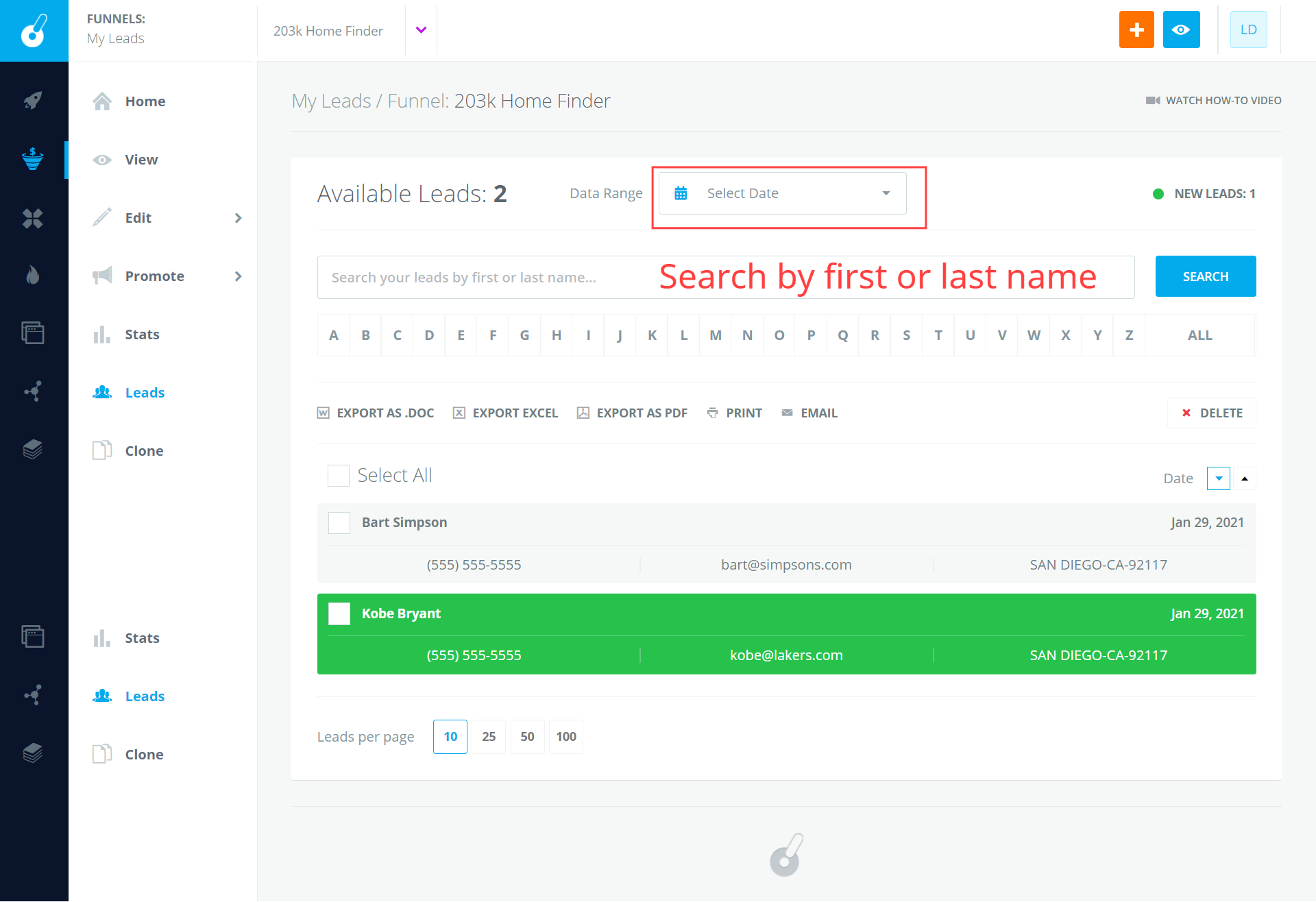Click the DELETE button

(1212, 413)
